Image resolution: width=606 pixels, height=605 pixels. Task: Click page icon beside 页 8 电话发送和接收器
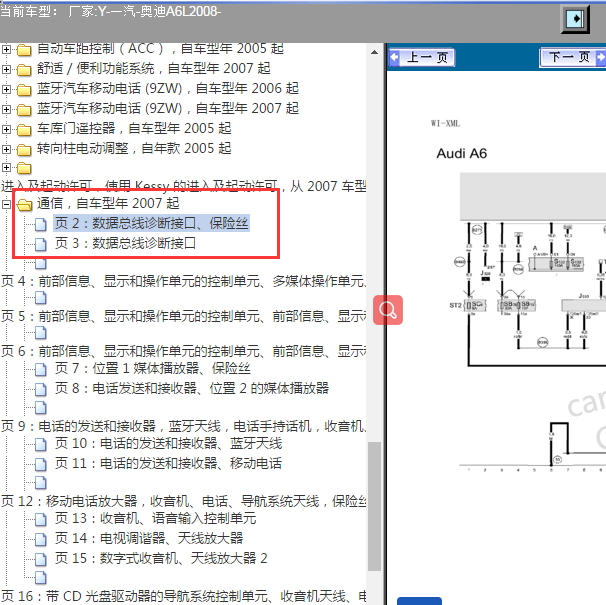pos(41,389)
